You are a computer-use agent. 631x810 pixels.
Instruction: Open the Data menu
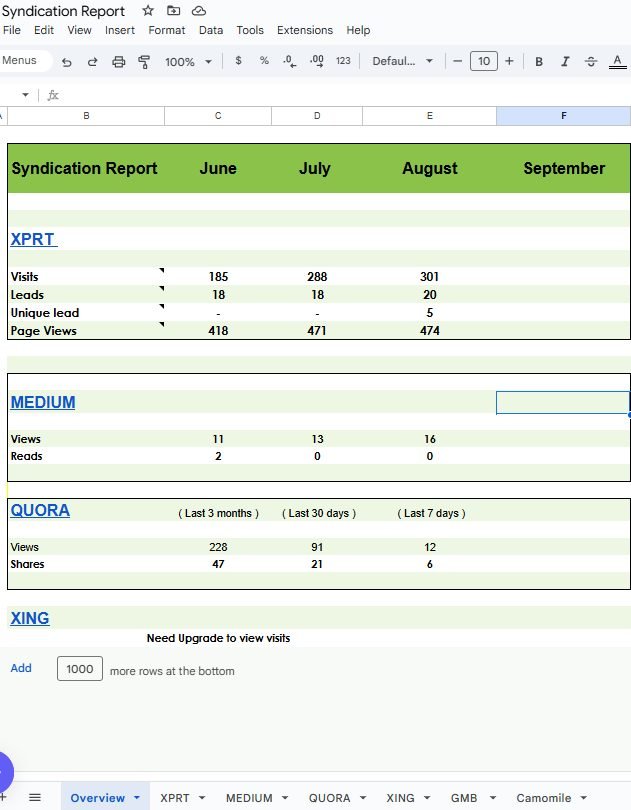[x=211, y=30]
